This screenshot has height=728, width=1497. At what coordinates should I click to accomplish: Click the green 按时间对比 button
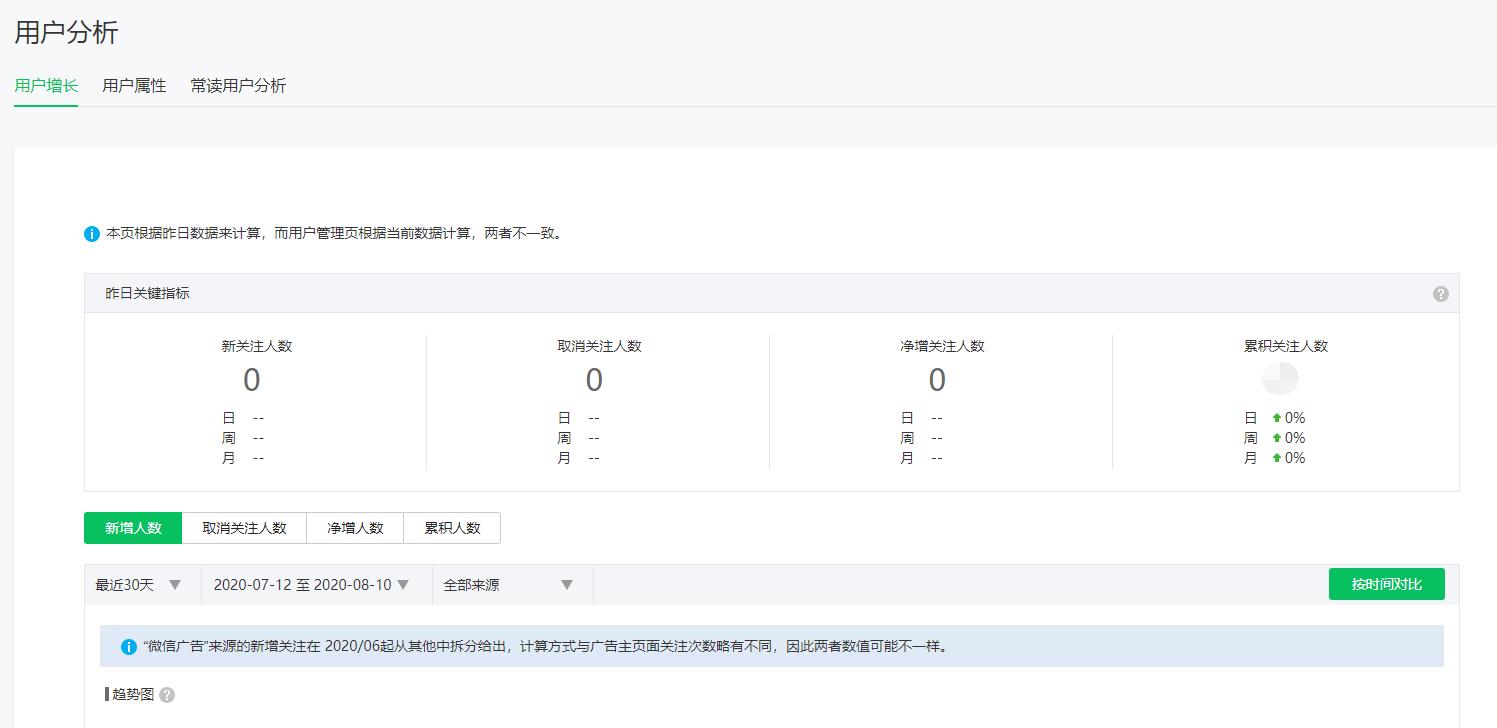[x=1386, y=584]
